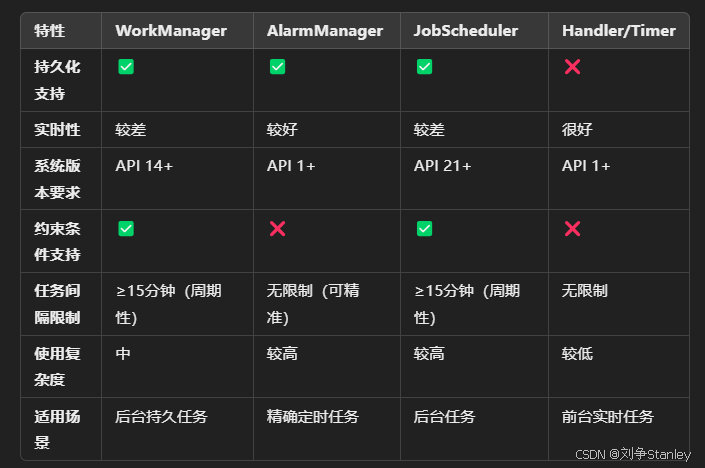Click the 实时性 row label
The height and width of the screenshot is (468, 705).
pos(57,129)
